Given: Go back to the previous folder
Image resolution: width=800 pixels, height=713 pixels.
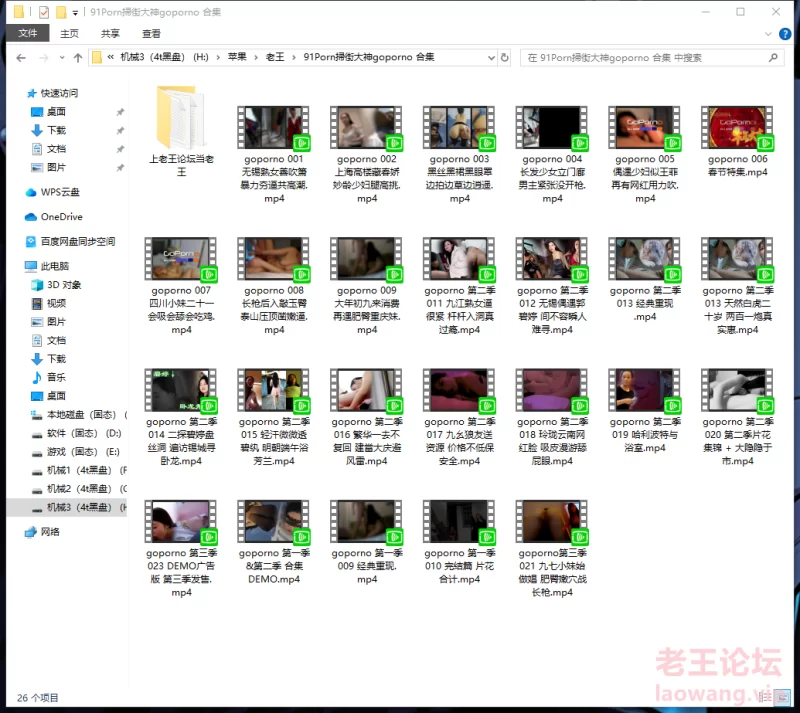Looking at the screenshot, I should pos(21,58).
